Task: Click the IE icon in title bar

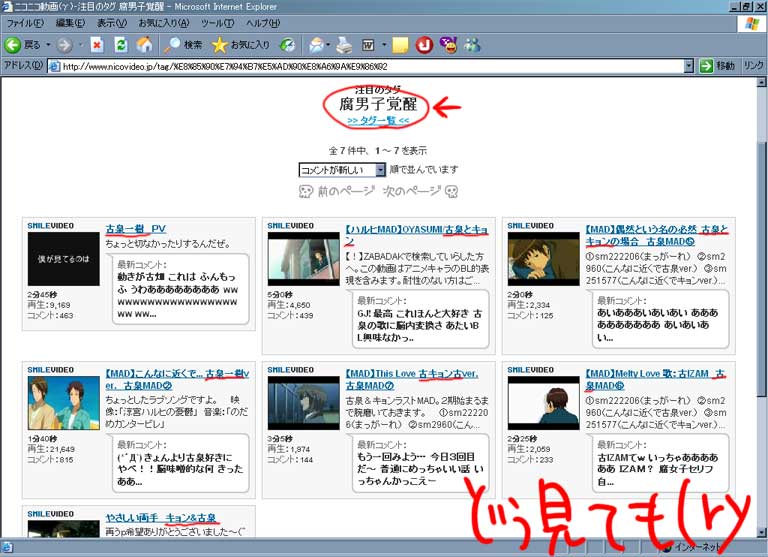Action: tap(7, 6)
